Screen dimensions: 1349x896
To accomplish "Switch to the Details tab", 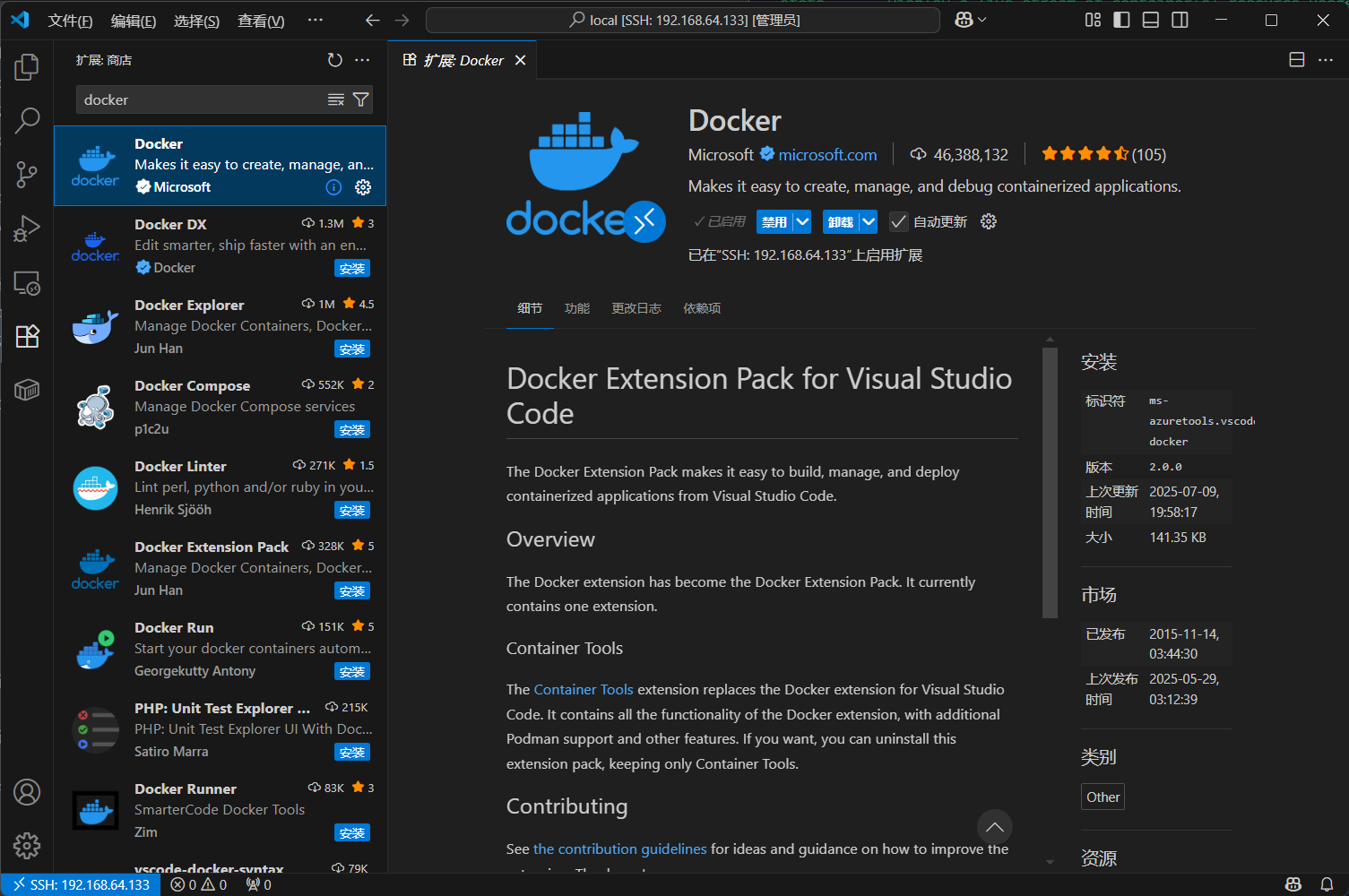I will click(x=530, y=308).
